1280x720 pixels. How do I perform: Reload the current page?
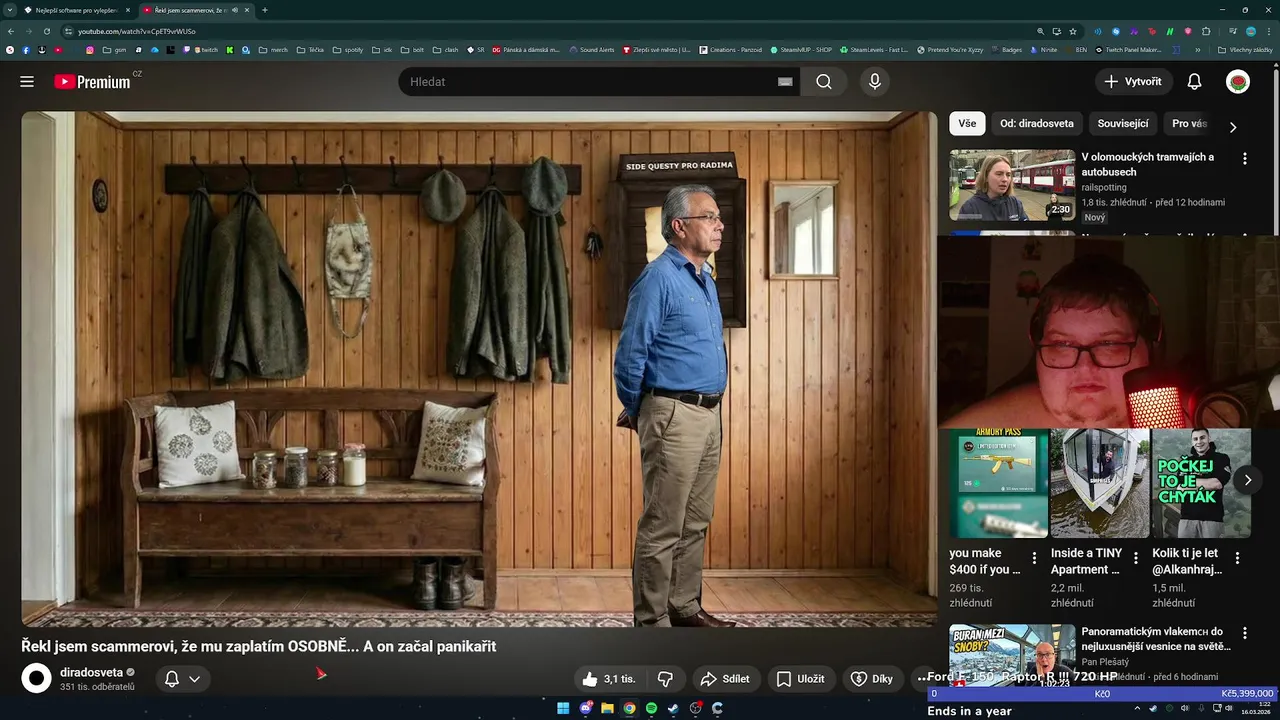tap(46, 31)
